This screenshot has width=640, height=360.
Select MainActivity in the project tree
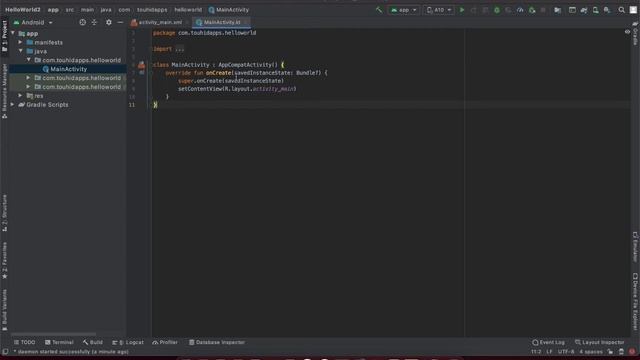68,69
